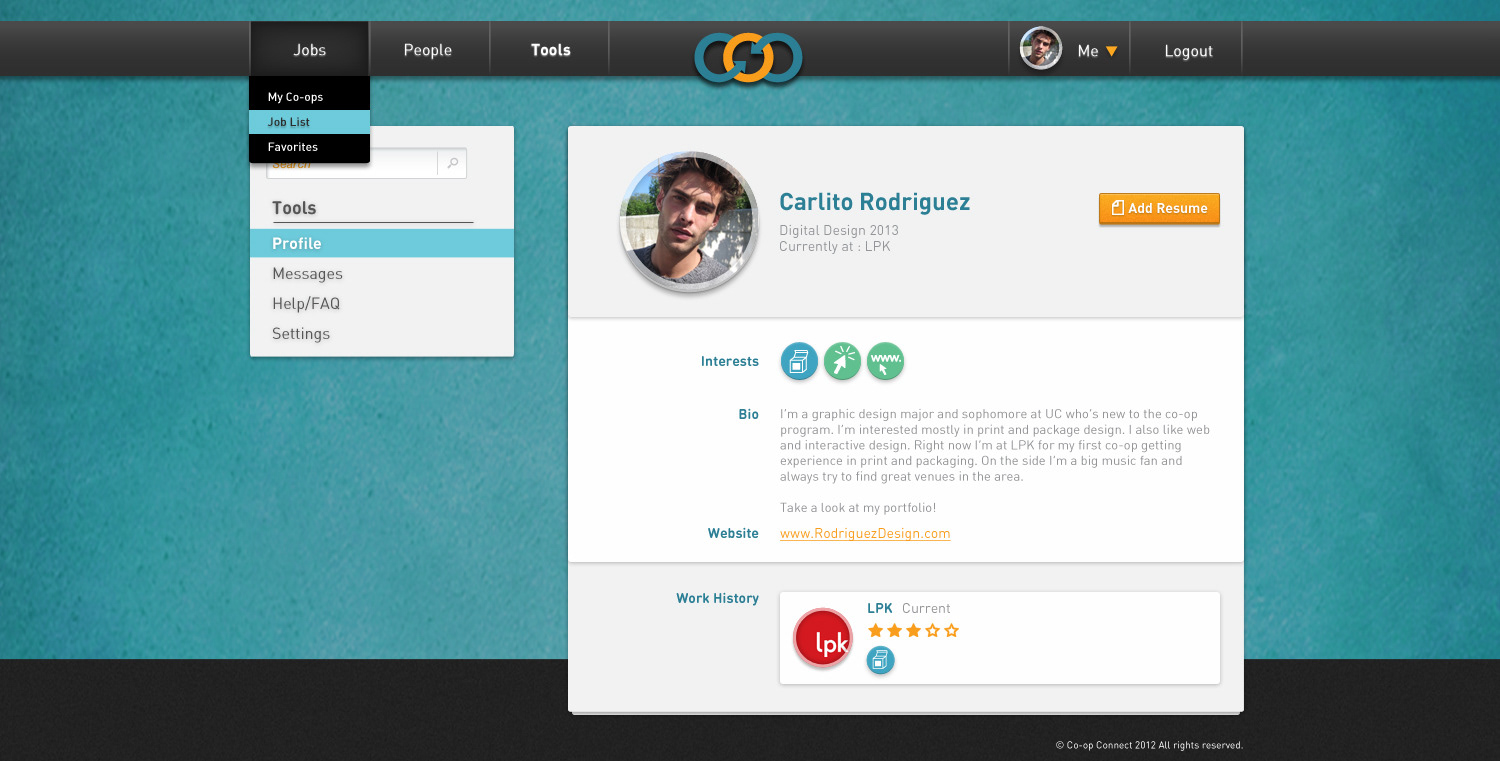Viewport: 1500px width, 761px height.
Task: Click the 'Take a look at my portfolio!' text
Action: click(x=858, y=508)
